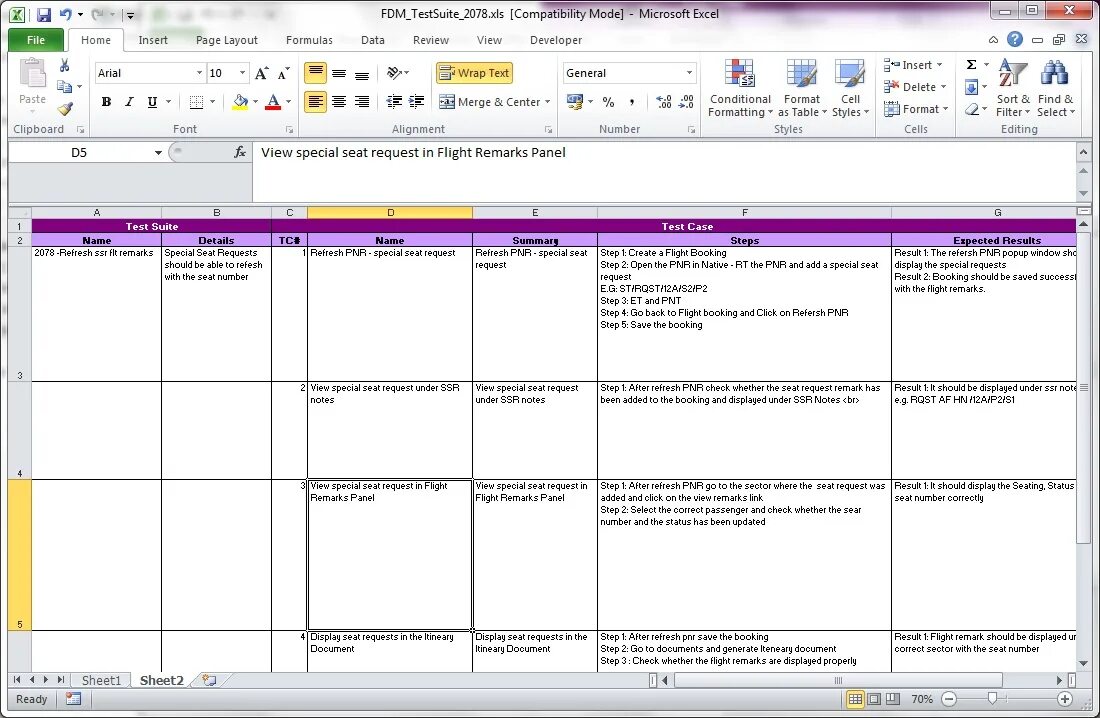Open Conditional Formatting menu

740,88
